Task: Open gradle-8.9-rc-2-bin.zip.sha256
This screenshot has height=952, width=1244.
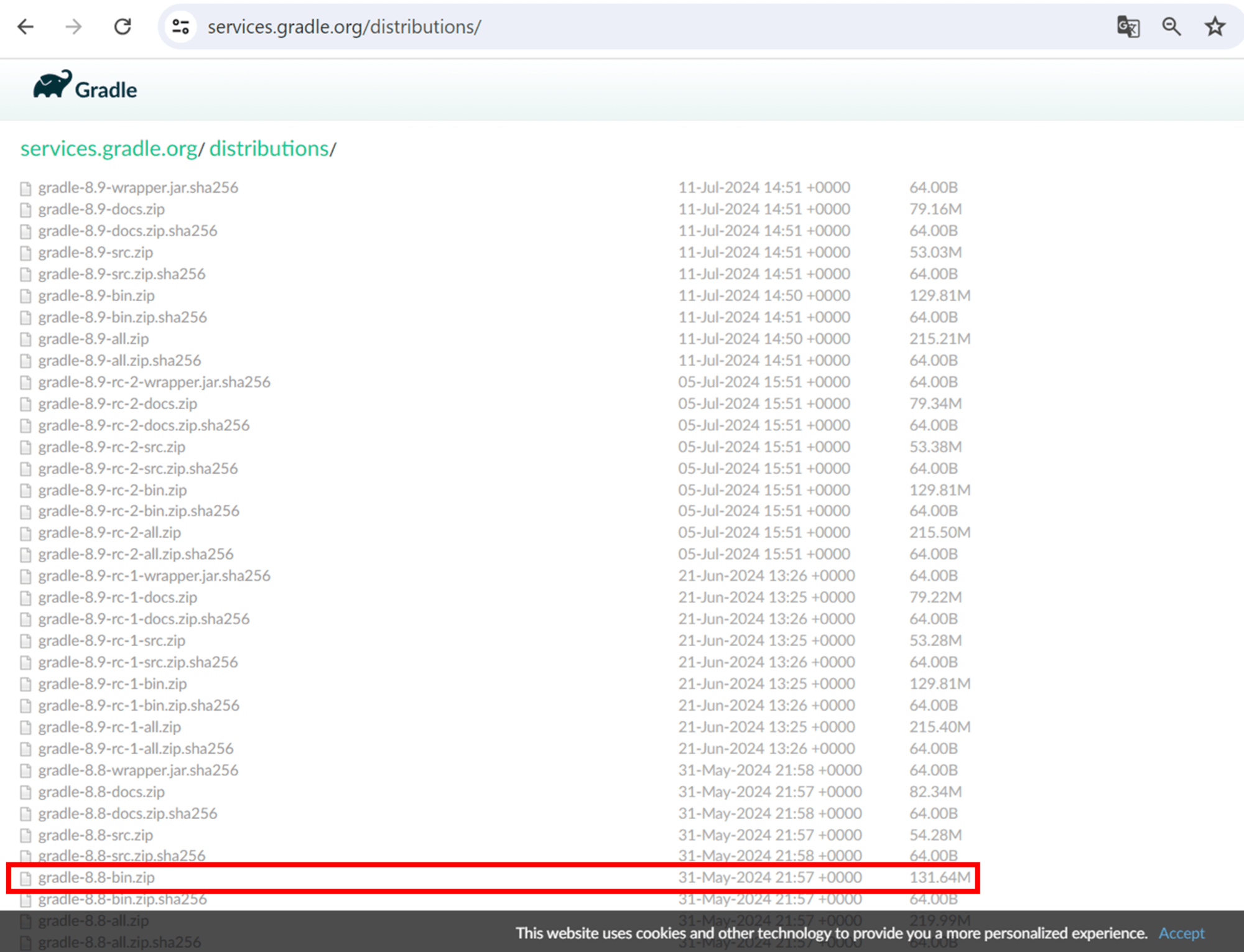Action: coord(139,511)
